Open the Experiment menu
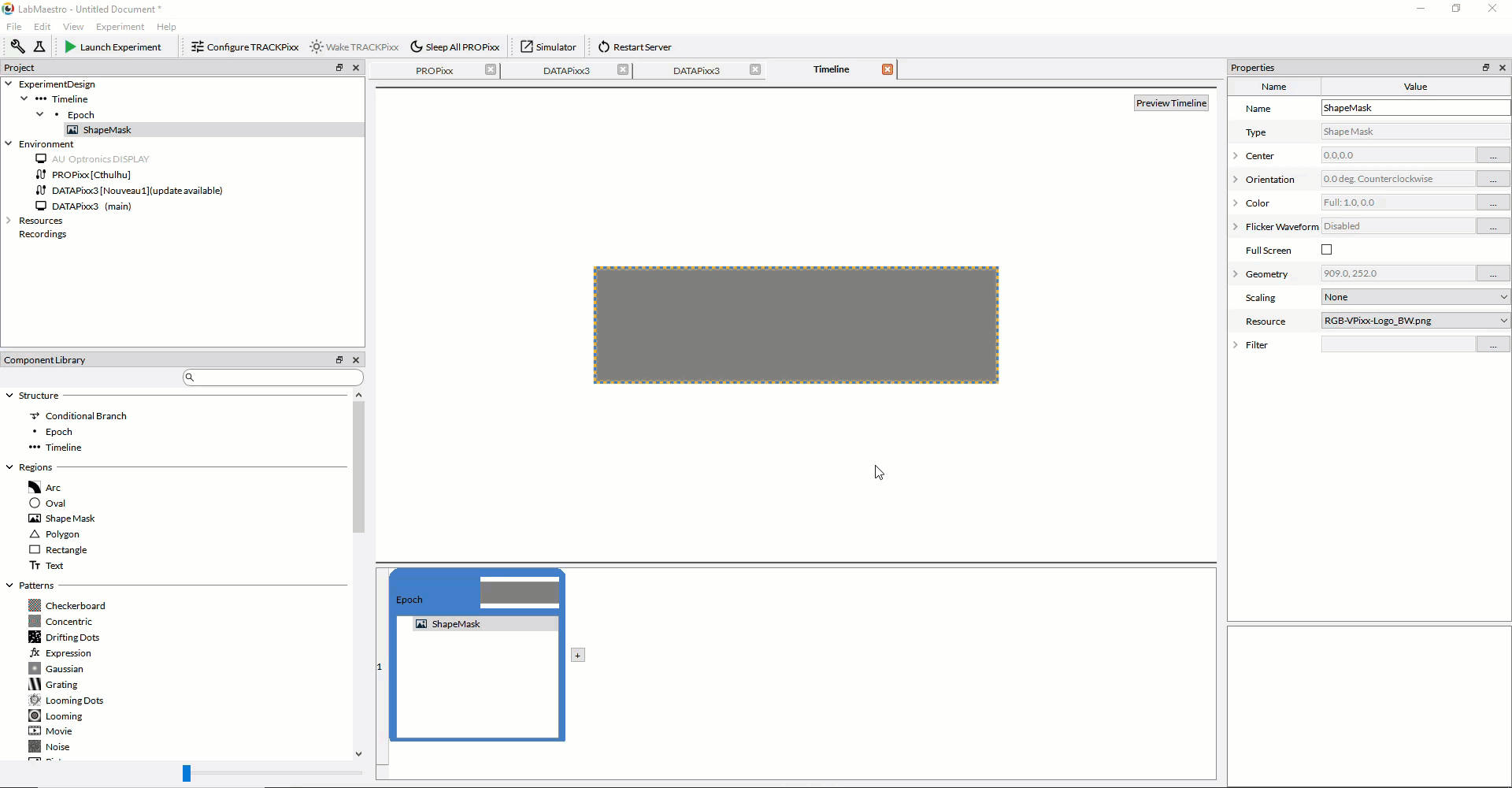This screenshot has height=788, width=1512. (x=119, y=26)
